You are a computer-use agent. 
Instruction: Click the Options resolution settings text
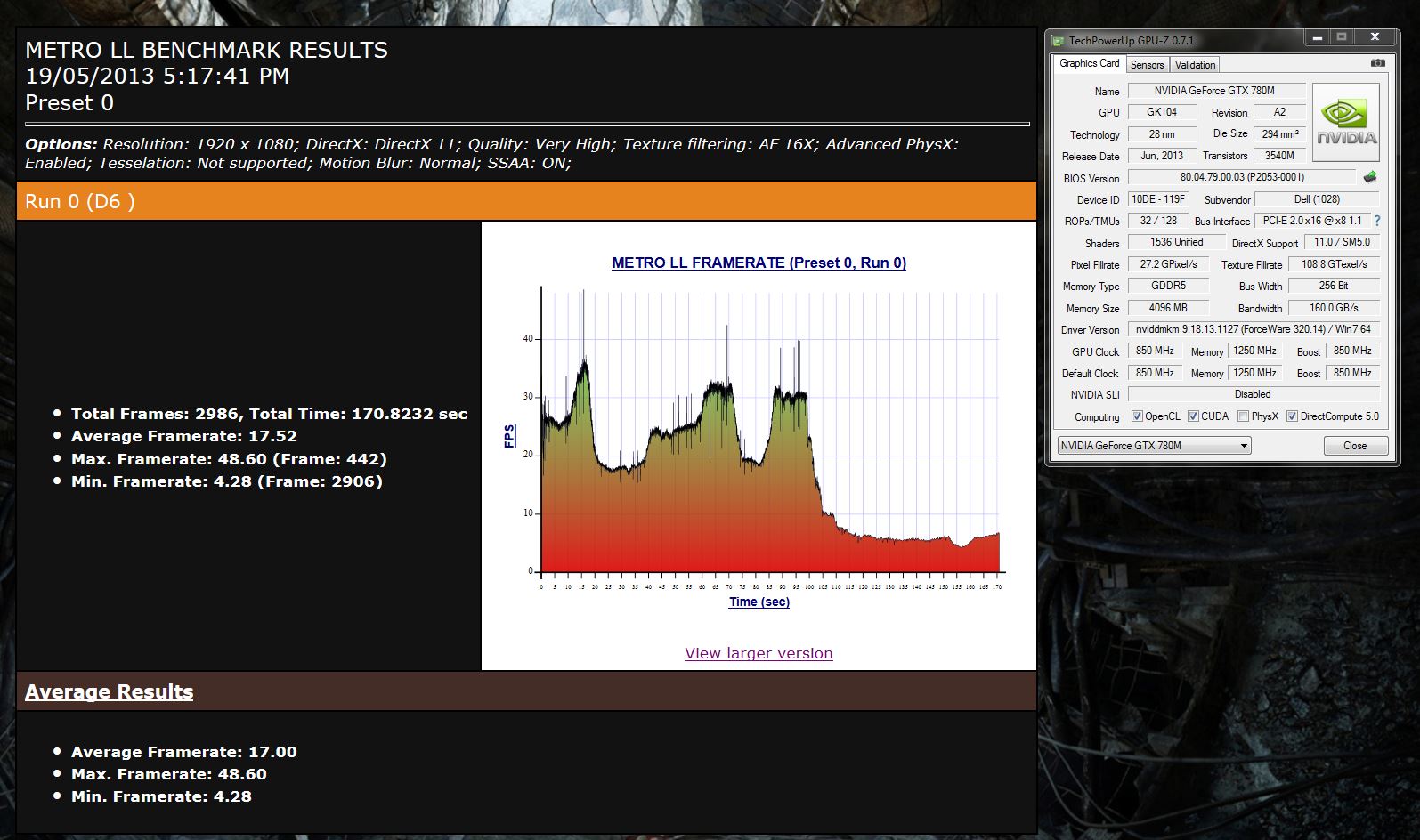[x=491, y=153]
